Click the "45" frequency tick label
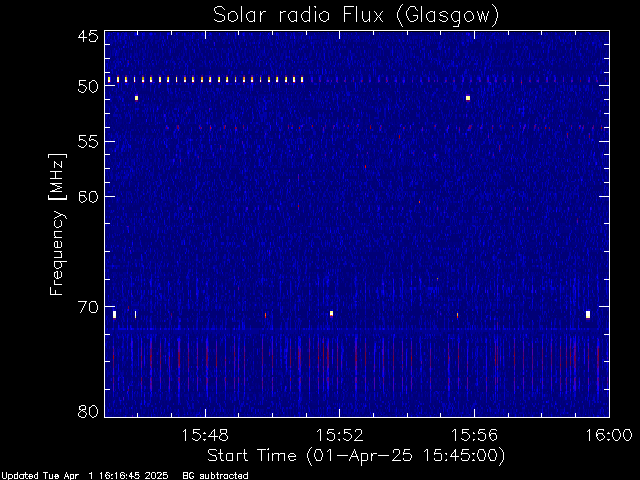Viewport: 640px width, 480px height. click(x=88, y=36)
